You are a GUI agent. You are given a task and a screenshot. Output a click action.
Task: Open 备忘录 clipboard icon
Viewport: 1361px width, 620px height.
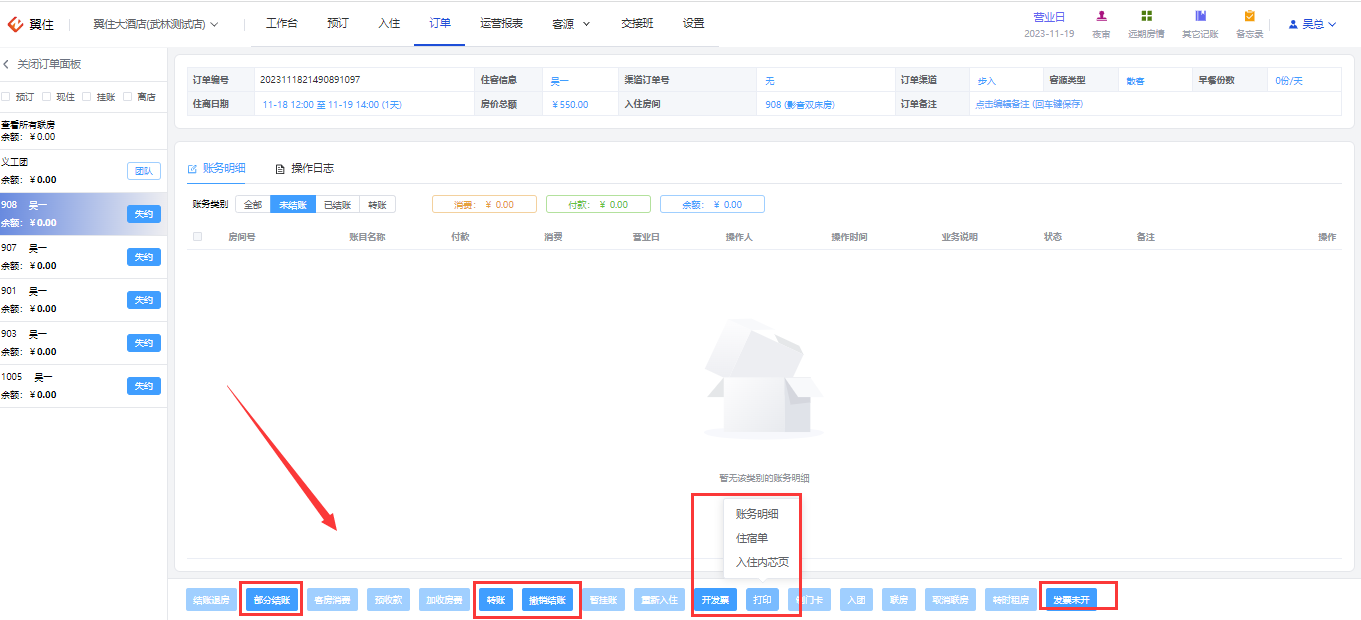(1249, 16)
